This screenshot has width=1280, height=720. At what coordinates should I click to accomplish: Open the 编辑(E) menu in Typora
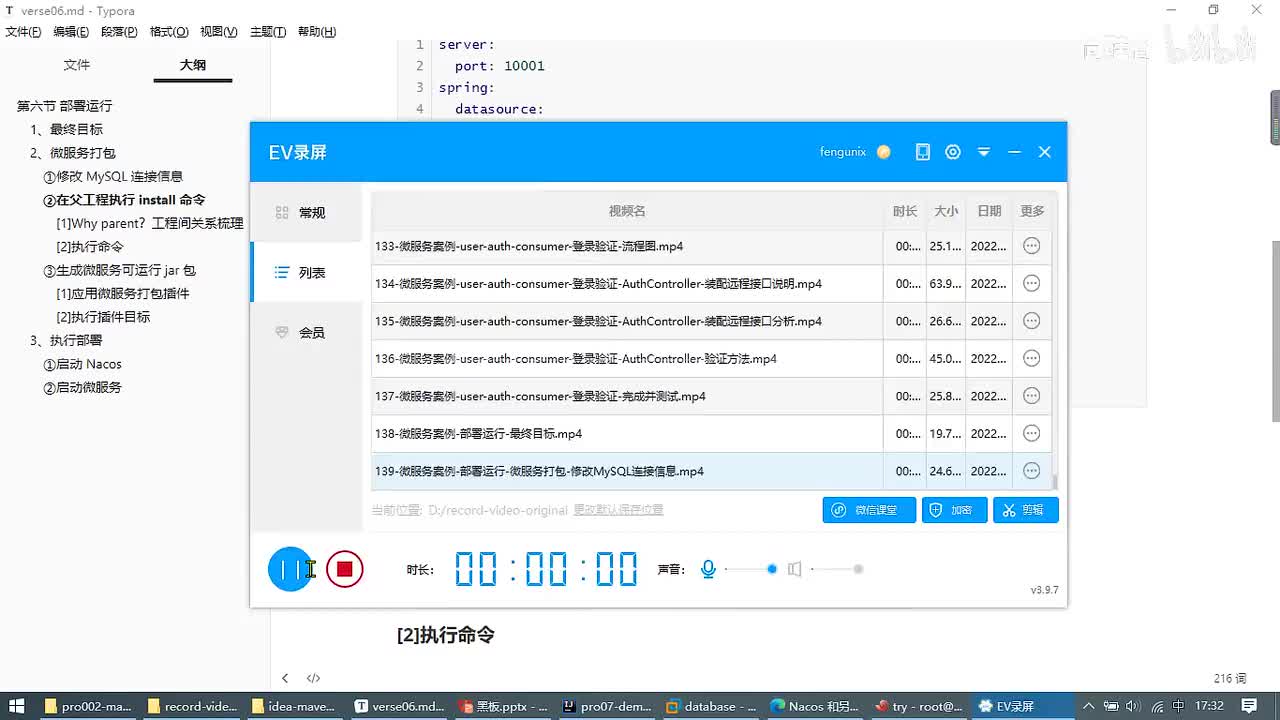click(x=71, y=32)
